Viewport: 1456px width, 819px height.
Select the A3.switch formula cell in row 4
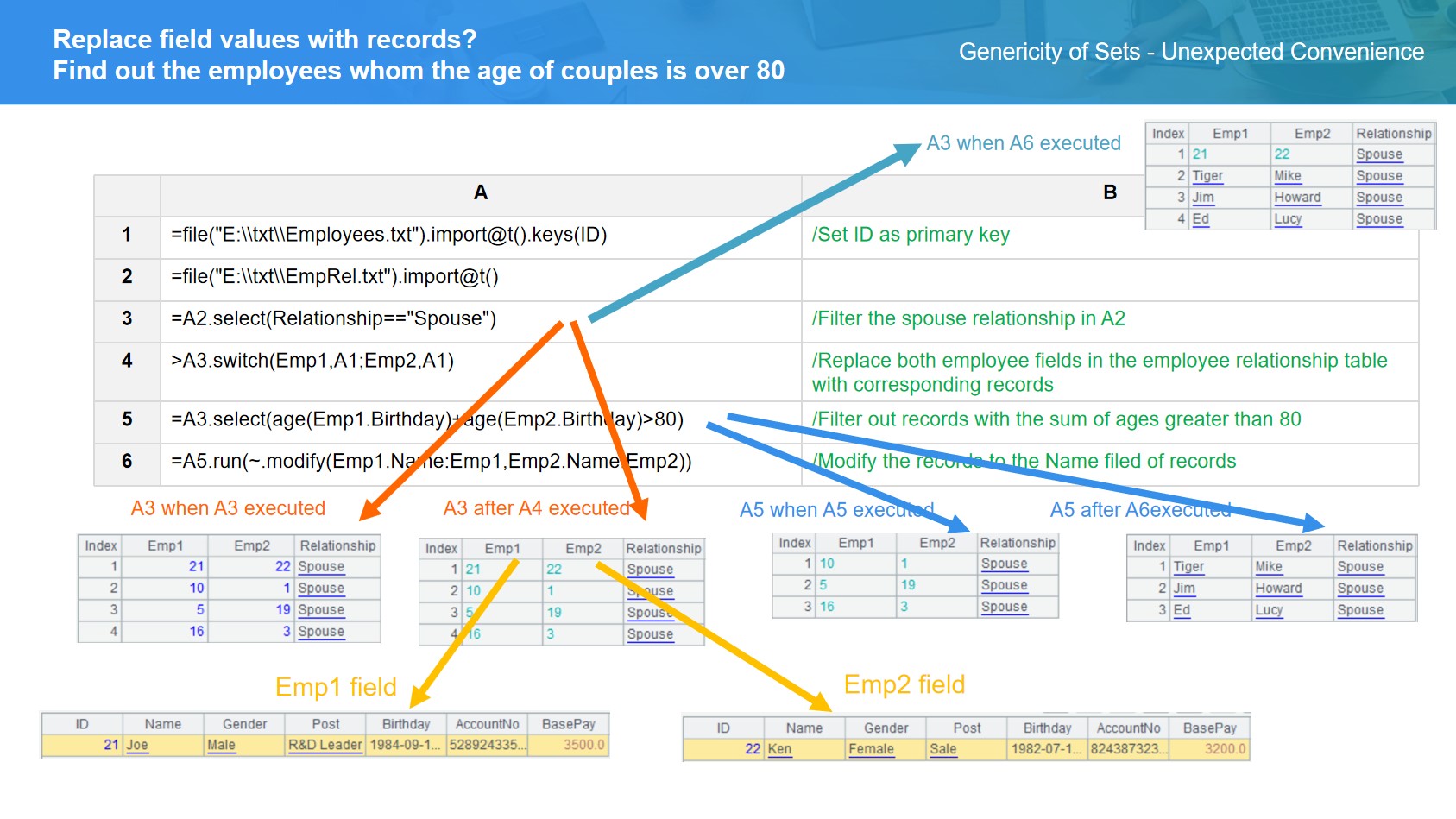[x=312, y=361]
